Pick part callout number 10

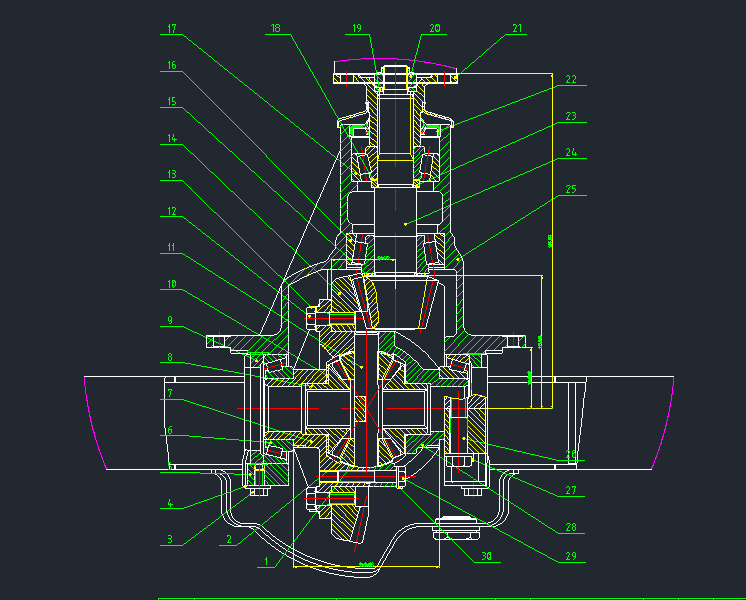click(x=172, y=284)
